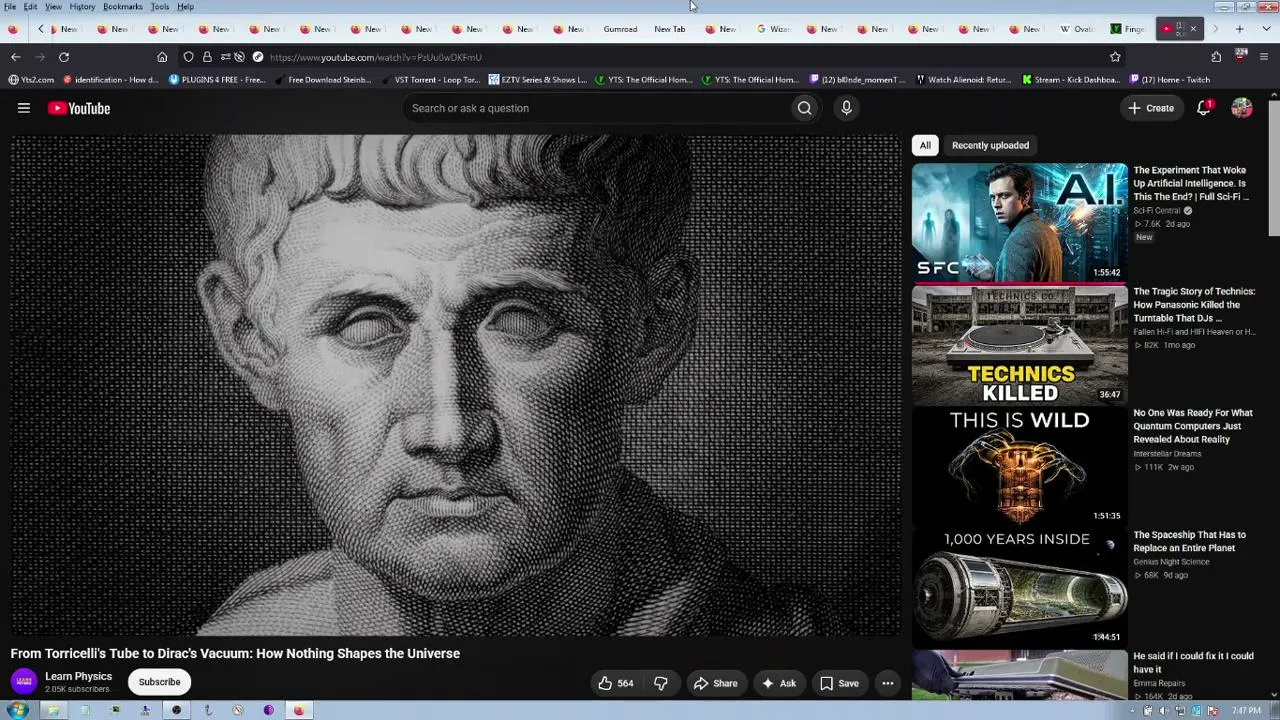Open the browser extensions puzzle icon
Viewport: 1280px width, 720px height.
click(1216, 57)
